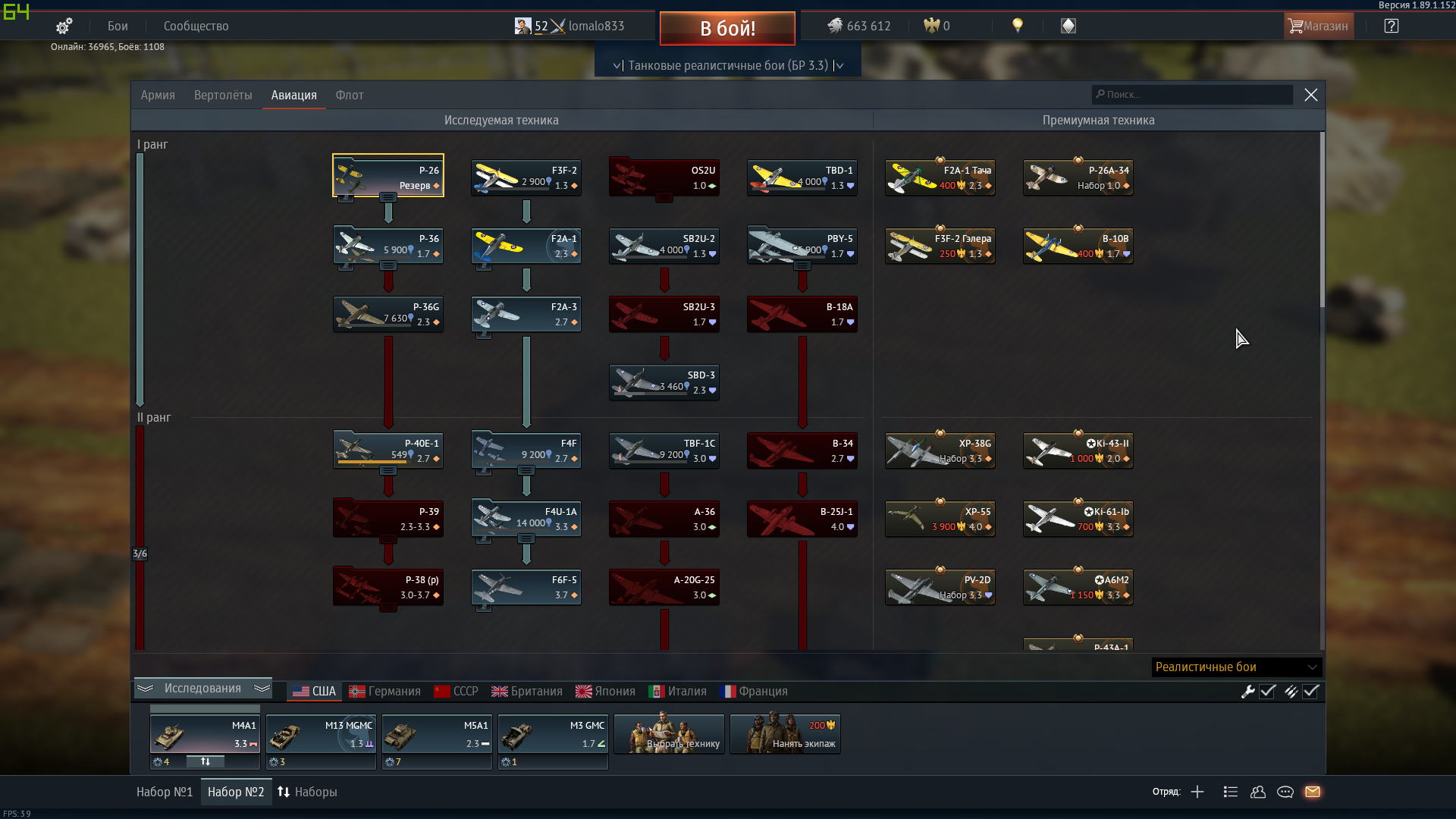Image resolution: width=1456 pixels, height=819 pixels.
Task: Switch to the Вертолёты tab
Action: [x=223, y=96]
